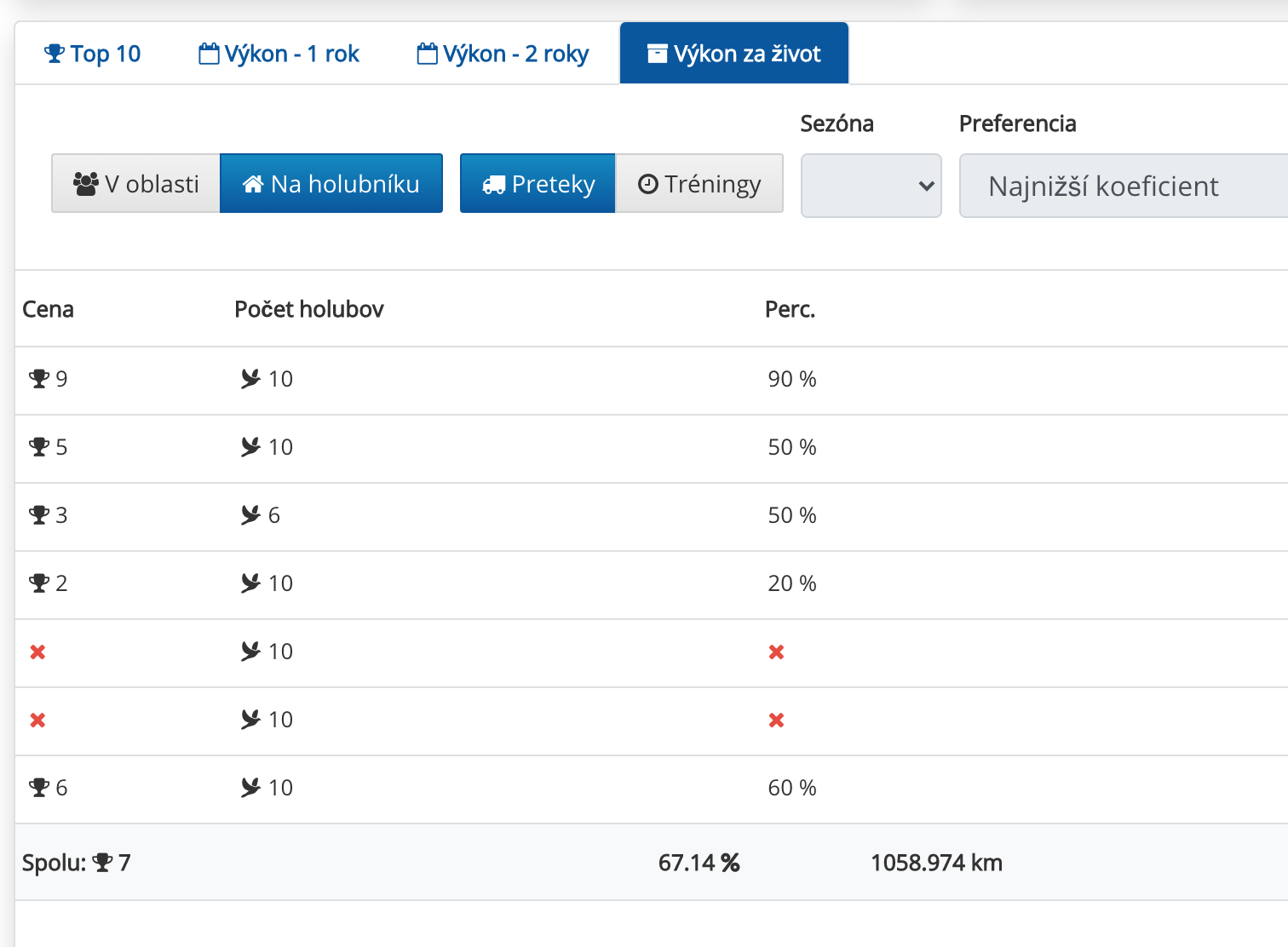The width and height of the screenshot is (1288, 947).
Task: Click the 67.14 % total percentage
Action: tap(699, 863)
